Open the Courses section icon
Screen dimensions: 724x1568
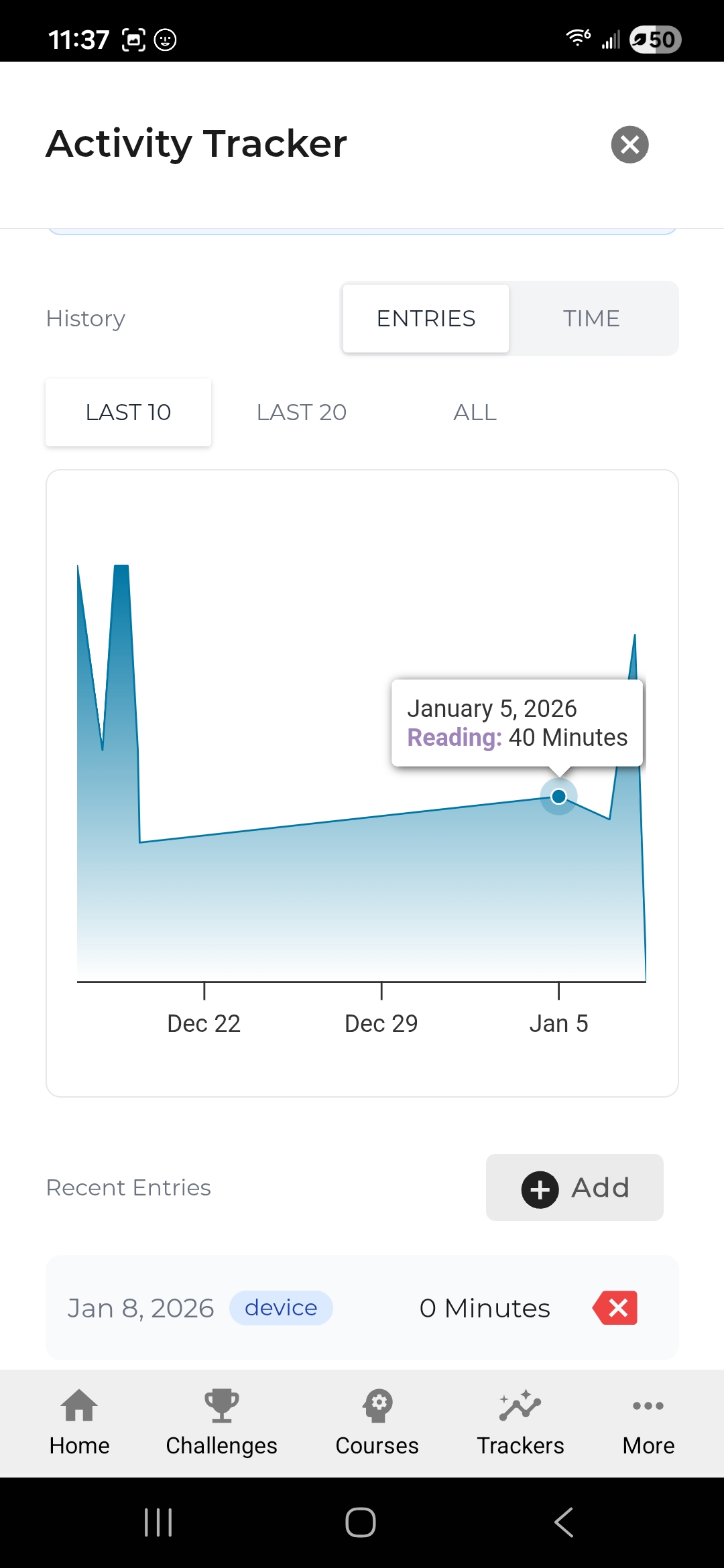377,1406
